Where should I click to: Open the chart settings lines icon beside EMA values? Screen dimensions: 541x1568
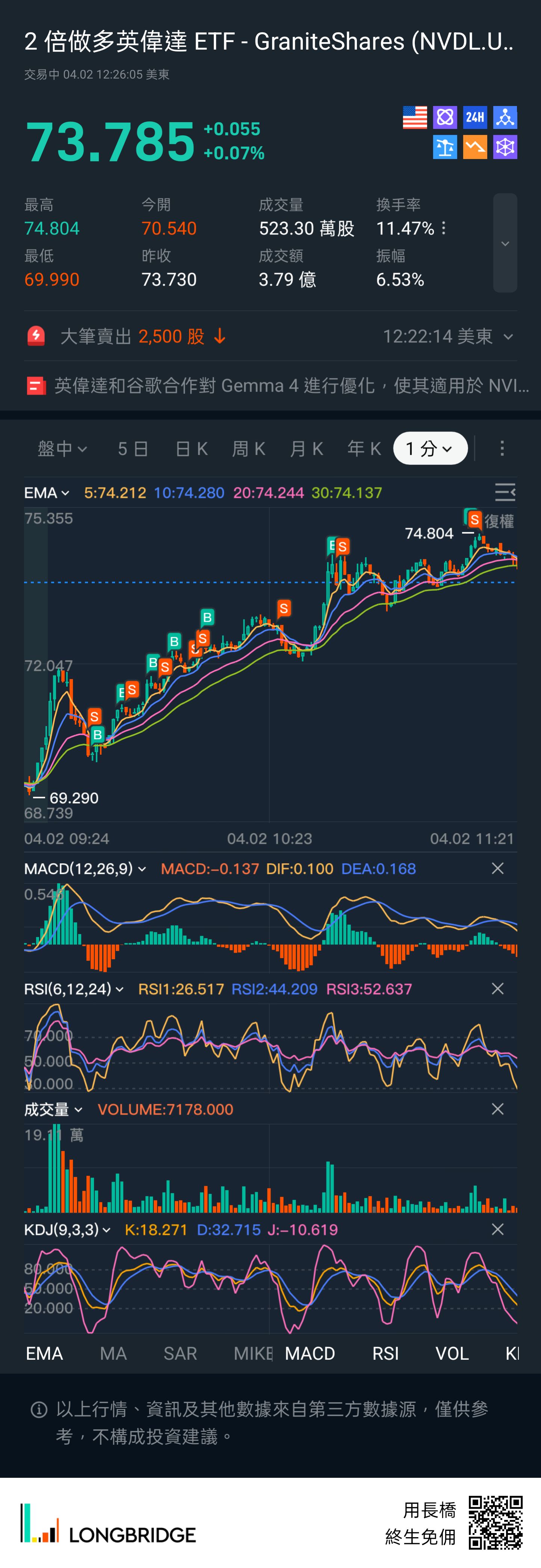(505, 492)
